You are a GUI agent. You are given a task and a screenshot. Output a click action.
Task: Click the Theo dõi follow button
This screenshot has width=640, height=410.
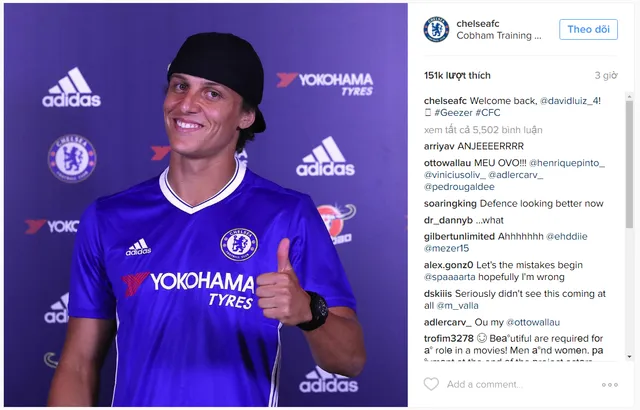588,29
